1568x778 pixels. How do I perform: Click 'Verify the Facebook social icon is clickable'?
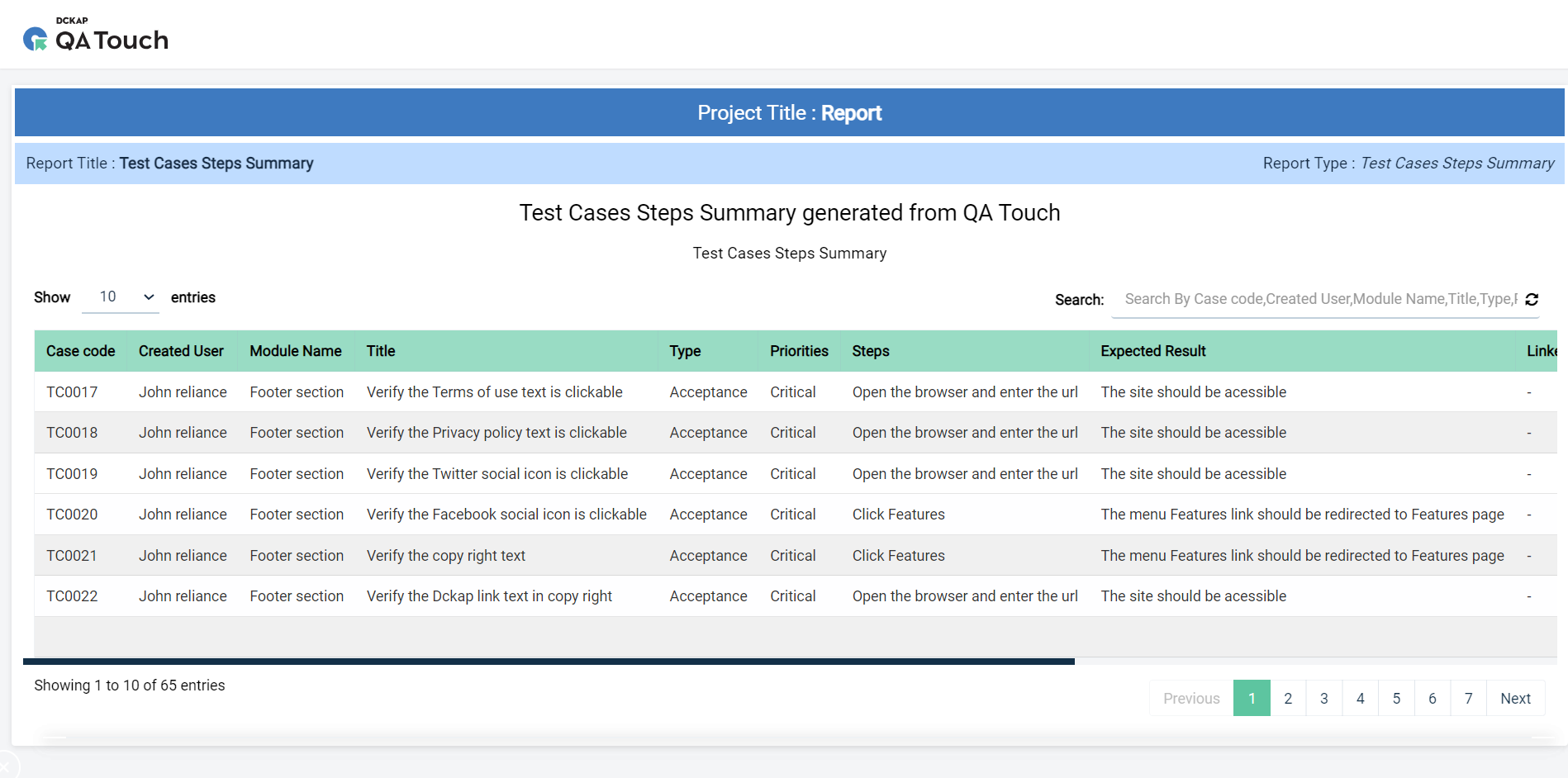506,515
